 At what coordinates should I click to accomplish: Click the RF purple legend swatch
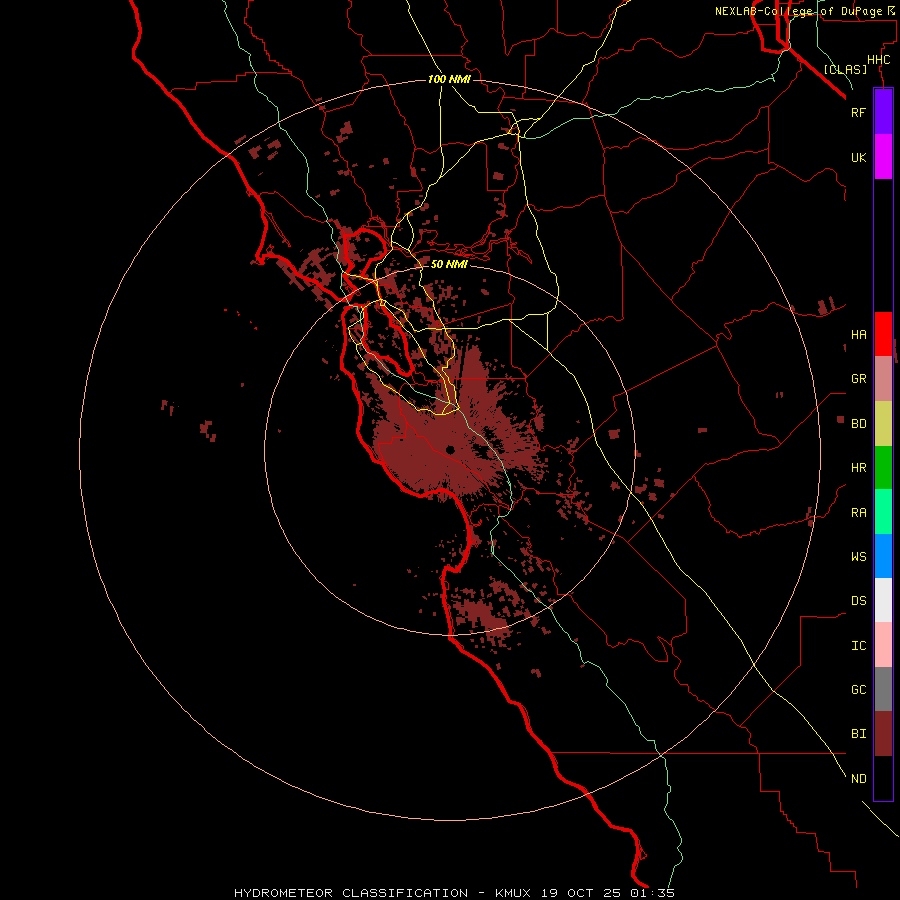[x=883, y=112]
